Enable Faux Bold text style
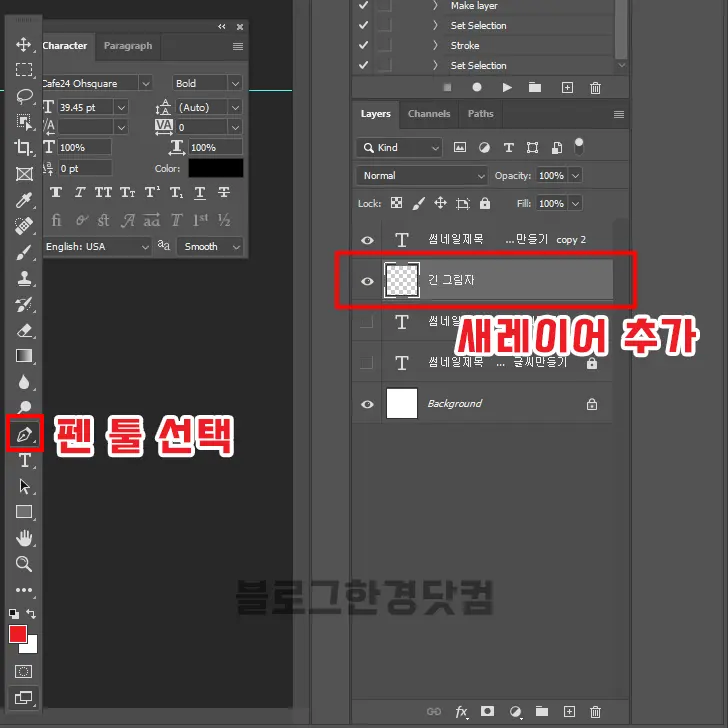728x728 pixels. click(56, 192)
